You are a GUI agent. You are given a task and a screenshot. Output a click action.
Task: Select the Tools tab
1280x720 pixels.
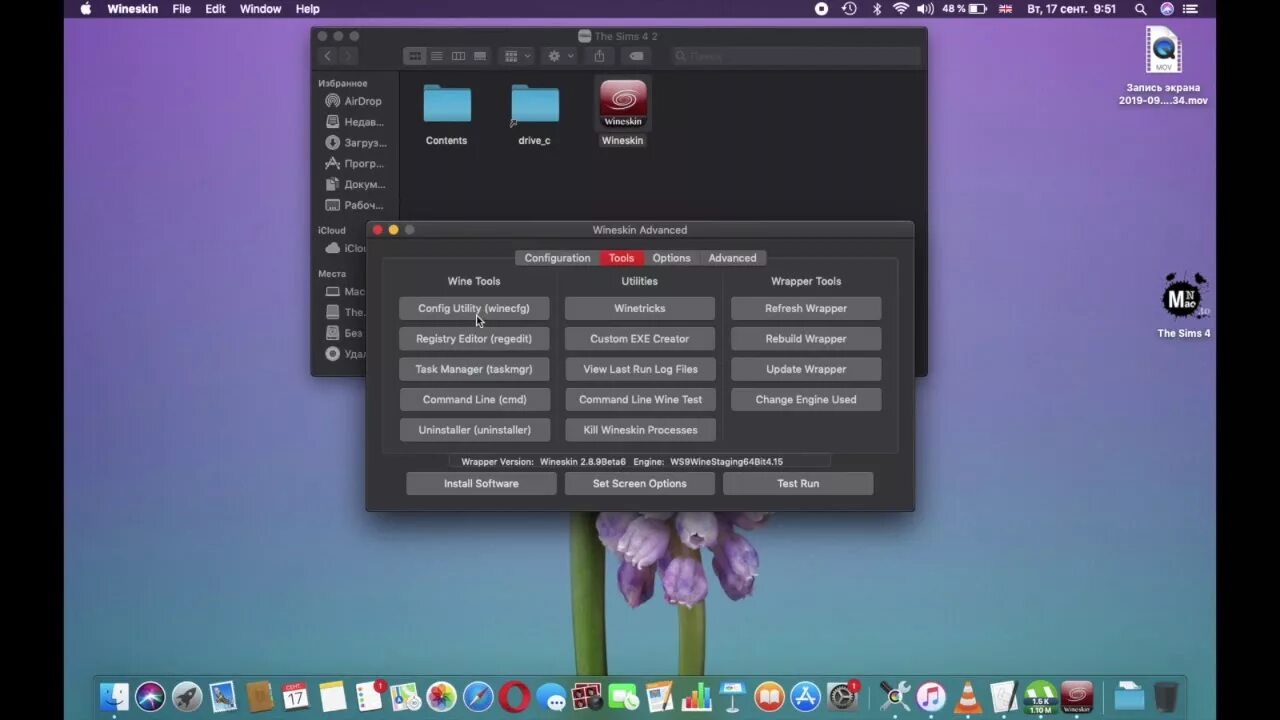pos(621,258)
